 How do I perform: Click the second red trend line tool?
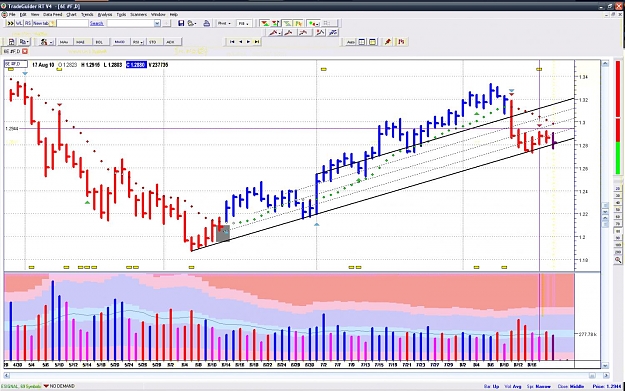tap(289, 33)
